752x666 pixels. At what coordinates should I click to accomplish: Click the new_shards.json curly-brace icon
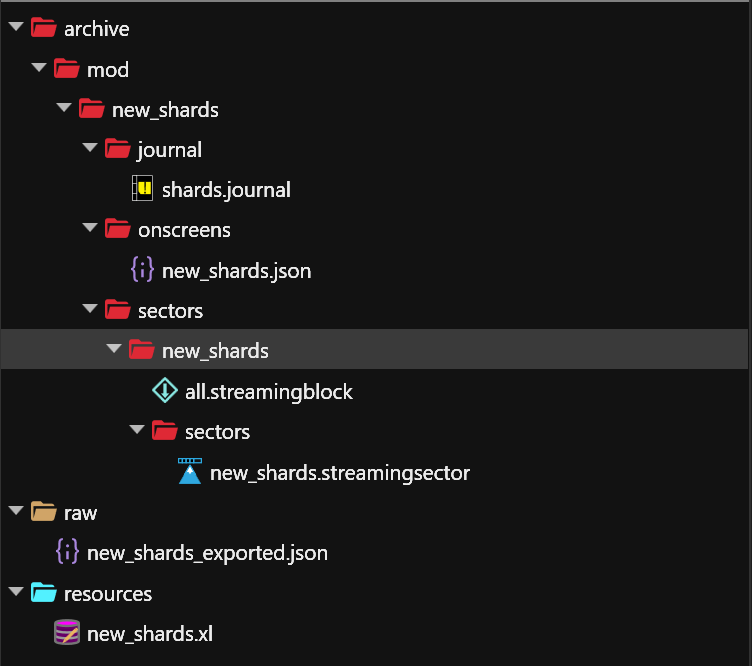pyautogui.click(x=144, y=270)
